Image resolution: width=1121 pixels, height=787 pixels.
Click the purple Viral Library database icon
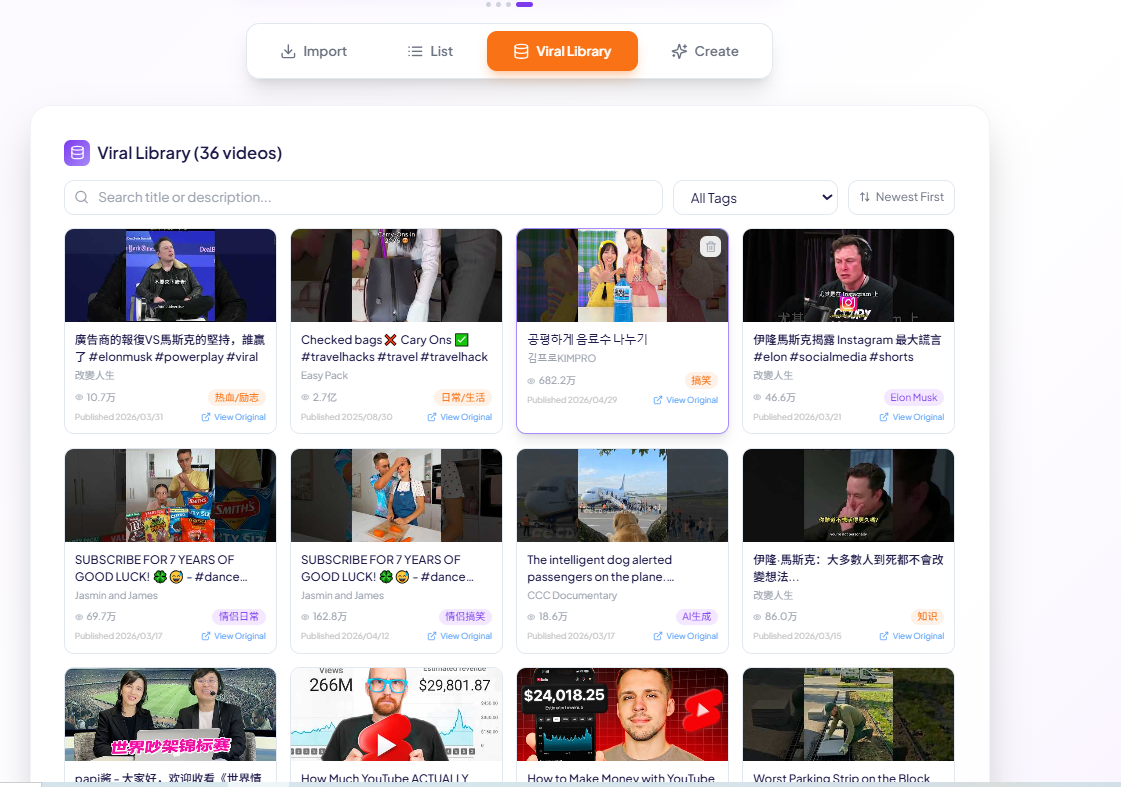click(x=77, y=153)
